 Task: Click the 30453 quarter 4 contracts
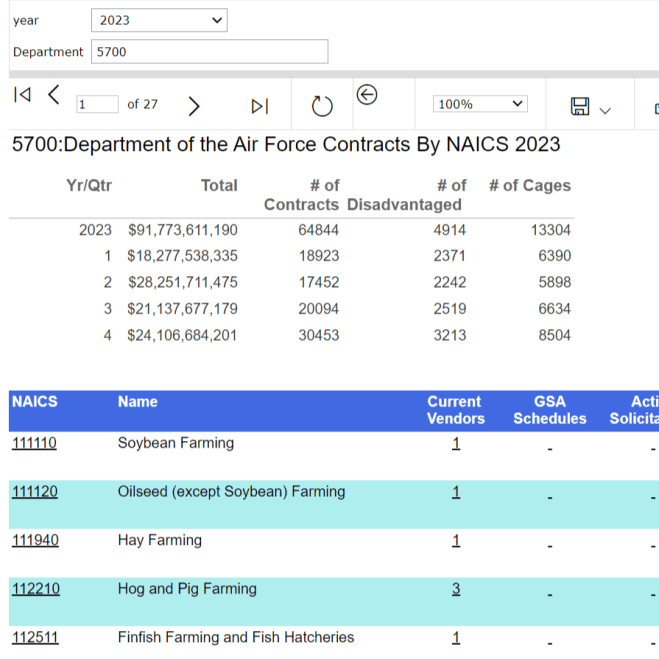(319, 335)
